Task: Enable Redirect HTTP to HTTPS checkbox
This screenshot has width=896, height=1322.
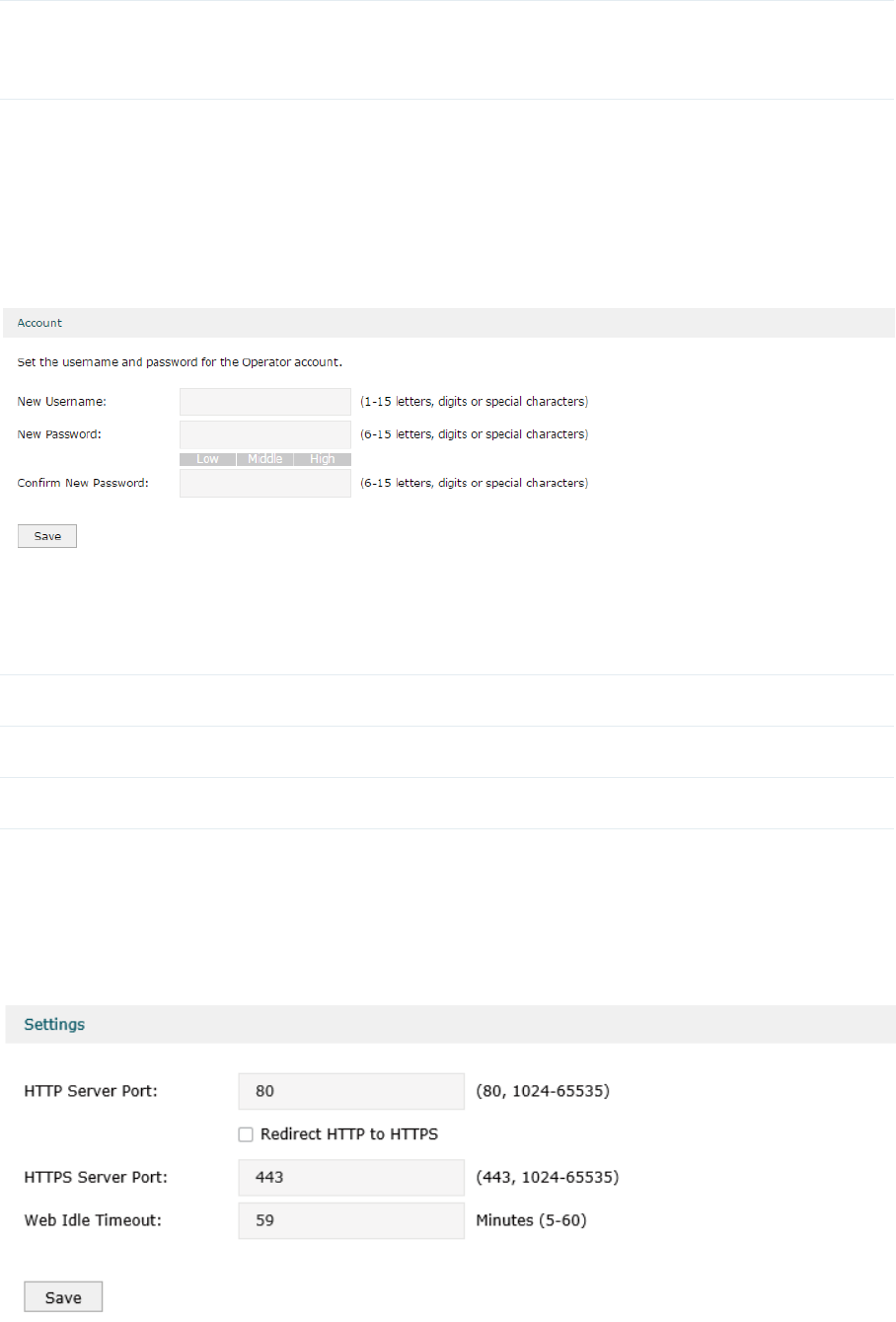Action: 246,1134
